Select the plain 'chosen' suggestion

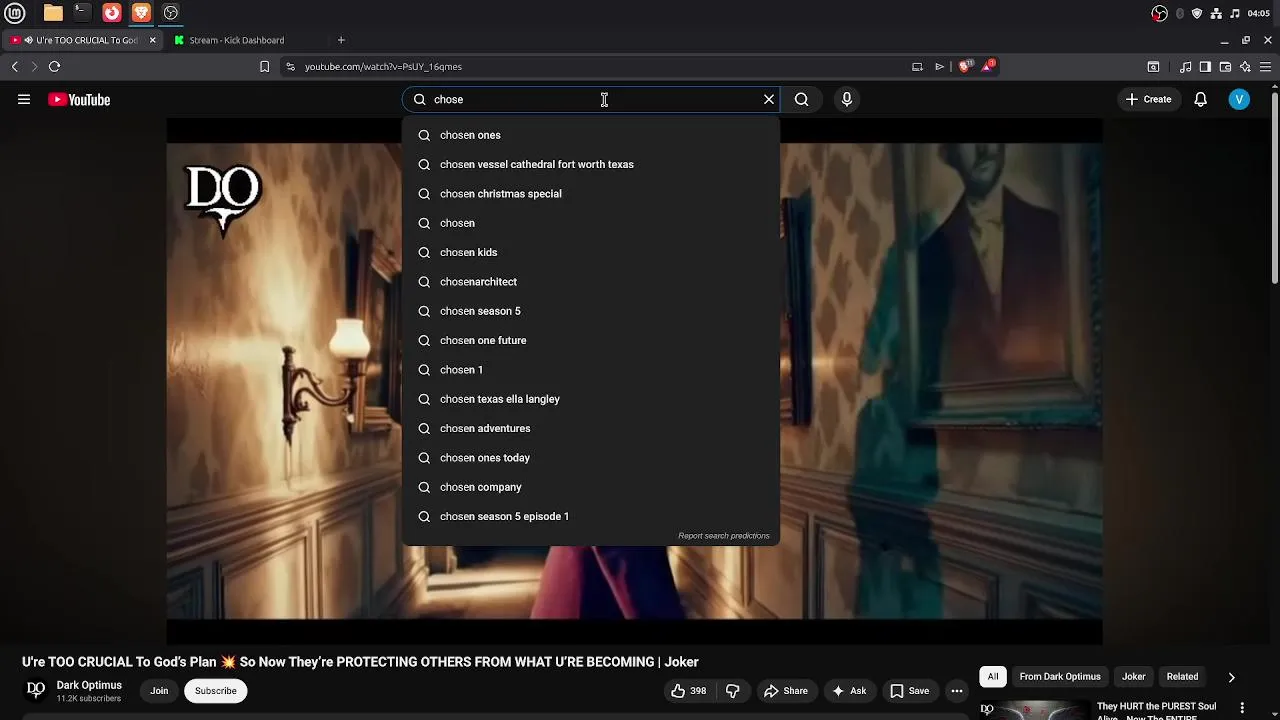(591, 223)
